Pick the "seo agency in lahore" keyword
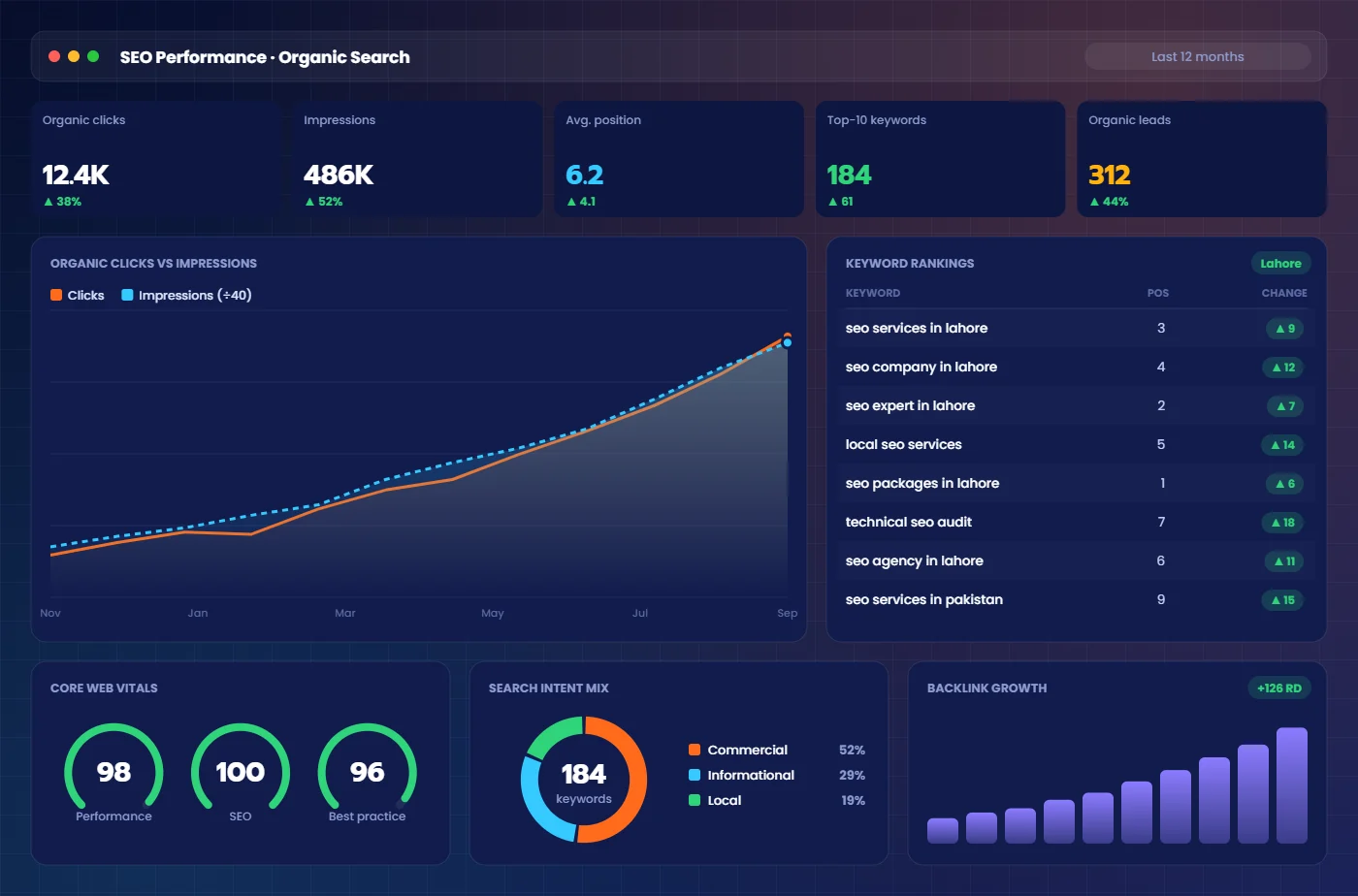The height and width of the screenshot is (896, 1358). pos(915,560)
